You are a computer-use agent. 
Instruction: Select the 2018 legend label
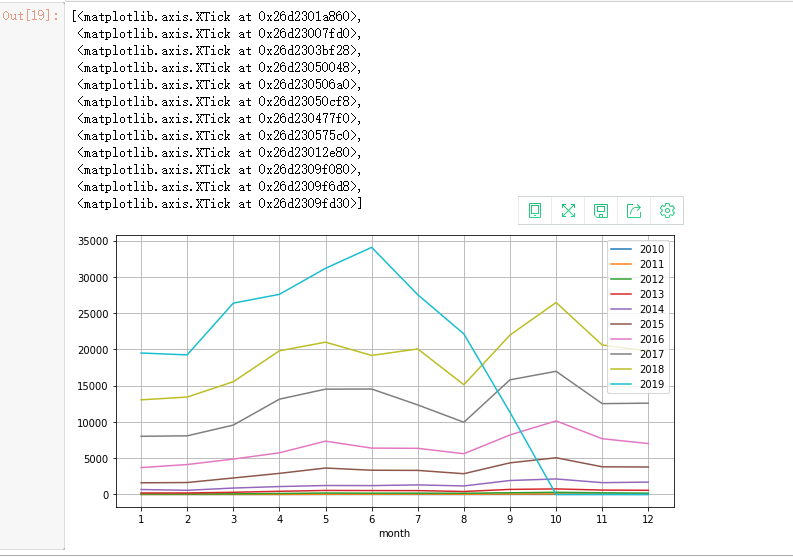(652, 369)
